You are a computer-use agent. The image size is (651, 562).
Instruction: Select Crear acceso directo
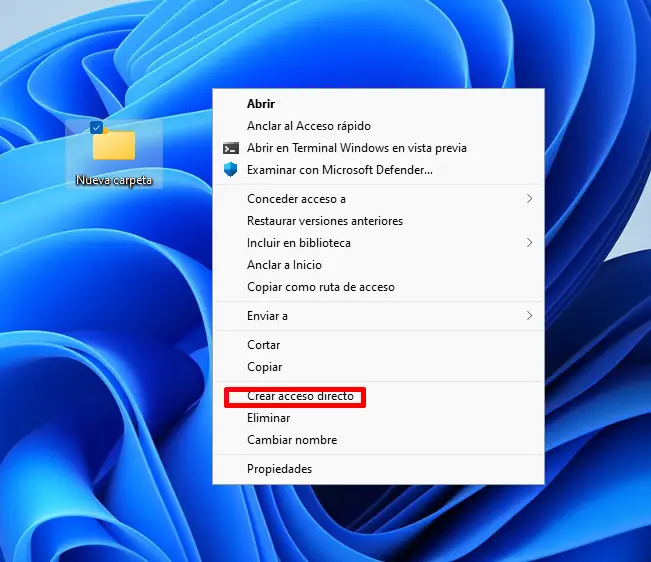click(x=378, y=396)
